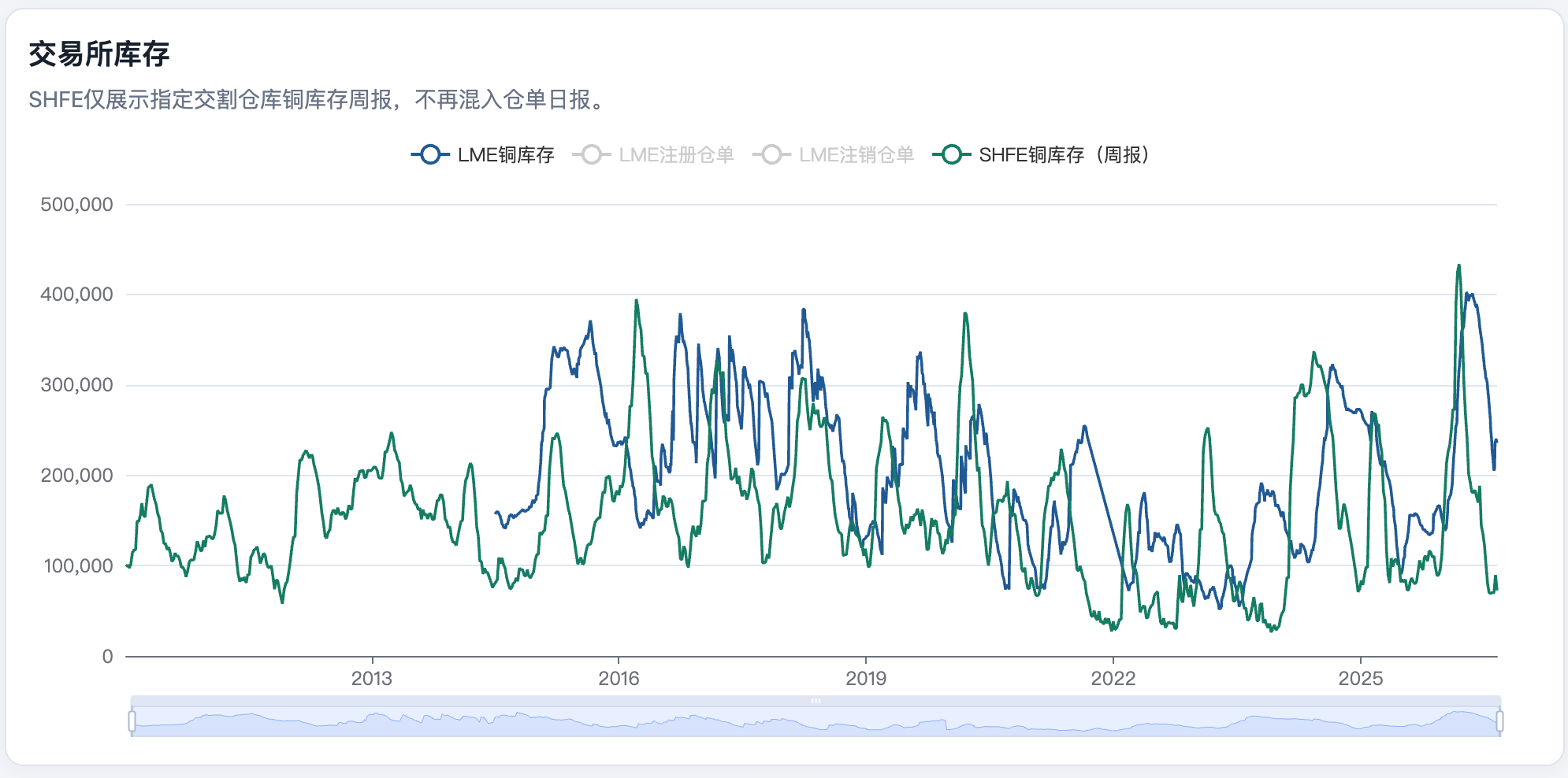Click the blue LME铜库存 legend circle marker
This screenshot has height=778, width=1568.
pos(429,154)
